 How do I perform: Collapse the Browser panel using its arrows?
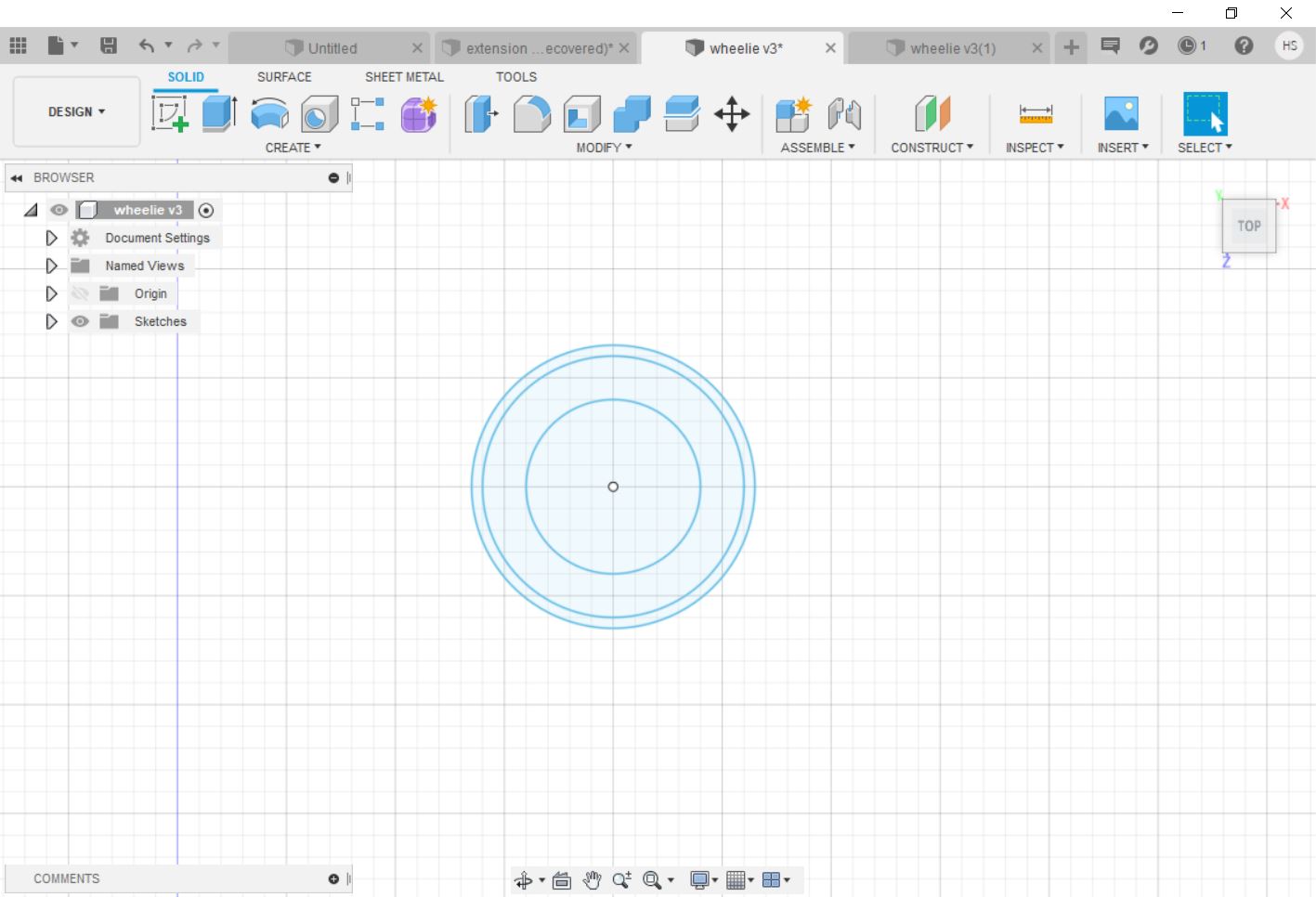tap(17, 177)
